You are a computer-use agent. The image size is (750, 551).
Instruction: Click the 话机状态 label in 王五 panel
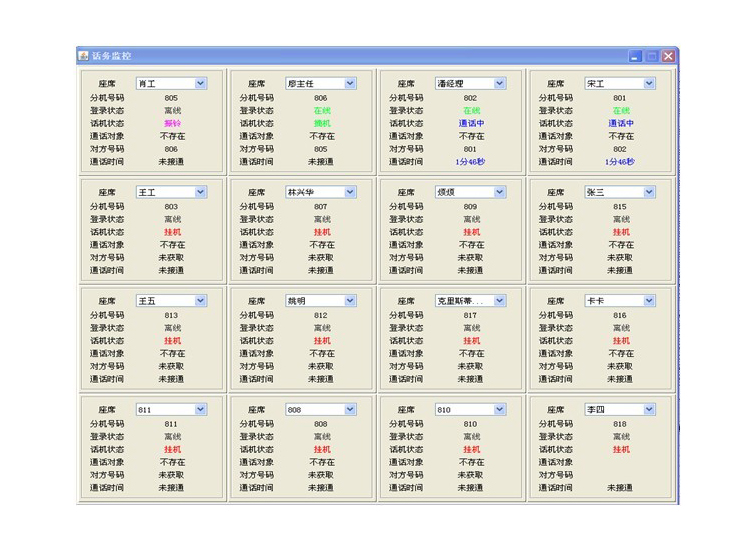click(107, 341)
